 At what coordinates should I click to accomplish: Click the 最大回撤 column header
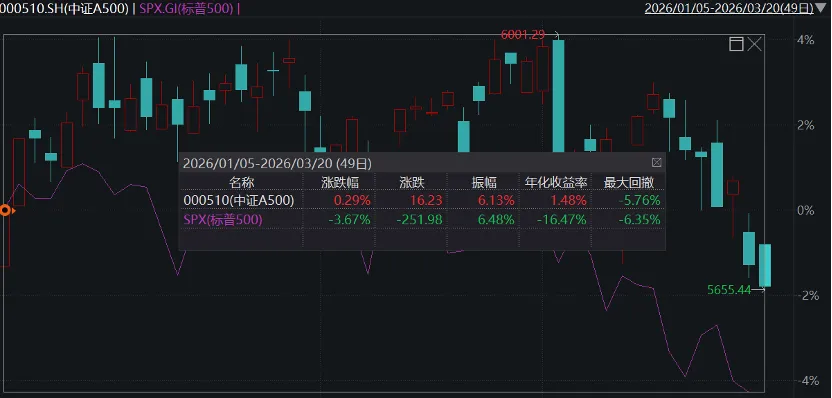(629, 183)
